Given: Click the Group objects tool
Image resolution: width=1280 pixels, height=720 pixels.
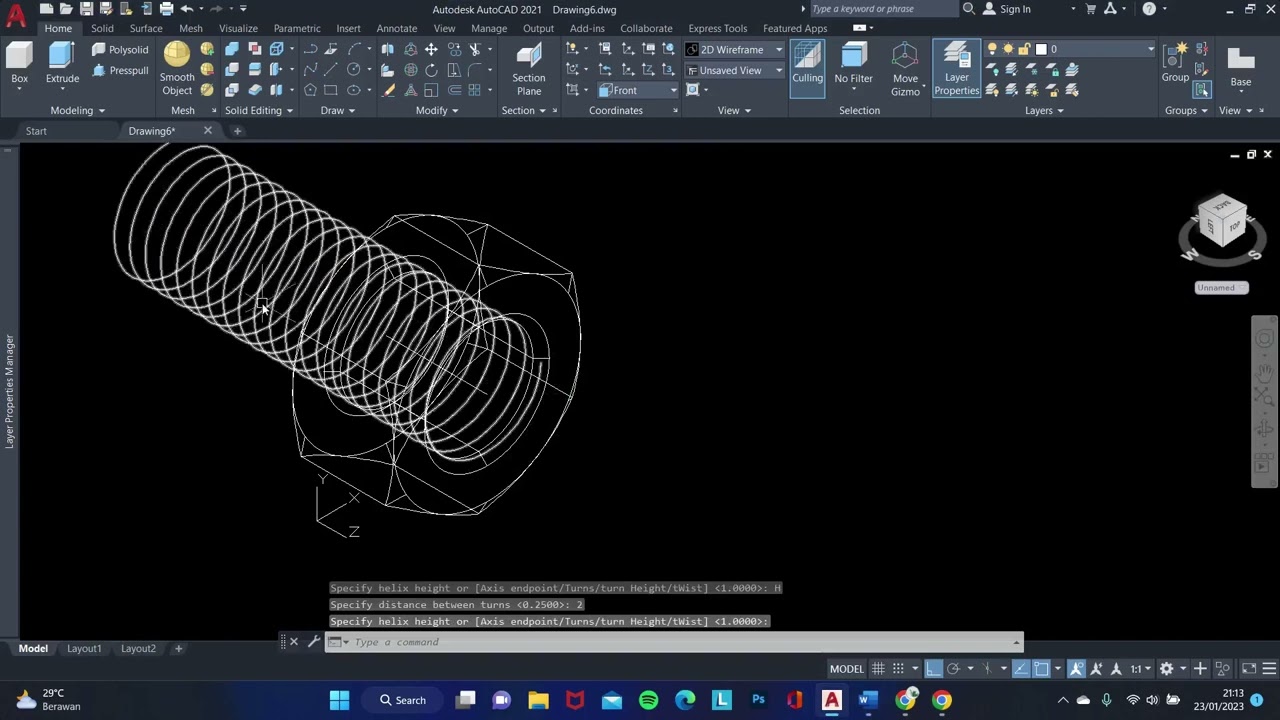Looking at the screenshot, I should coord(1175,62).
